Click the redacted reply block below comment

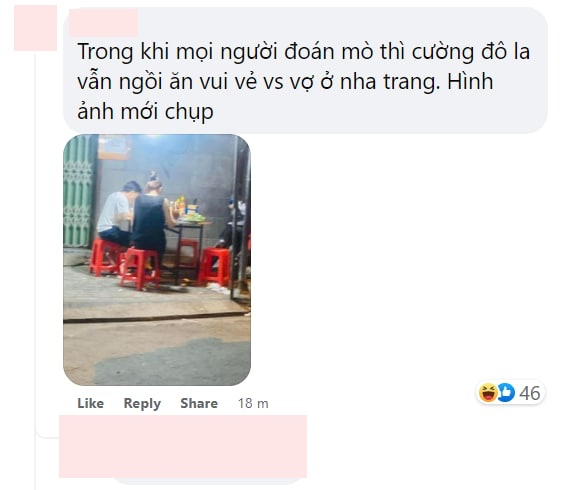(x=183, y=446)
